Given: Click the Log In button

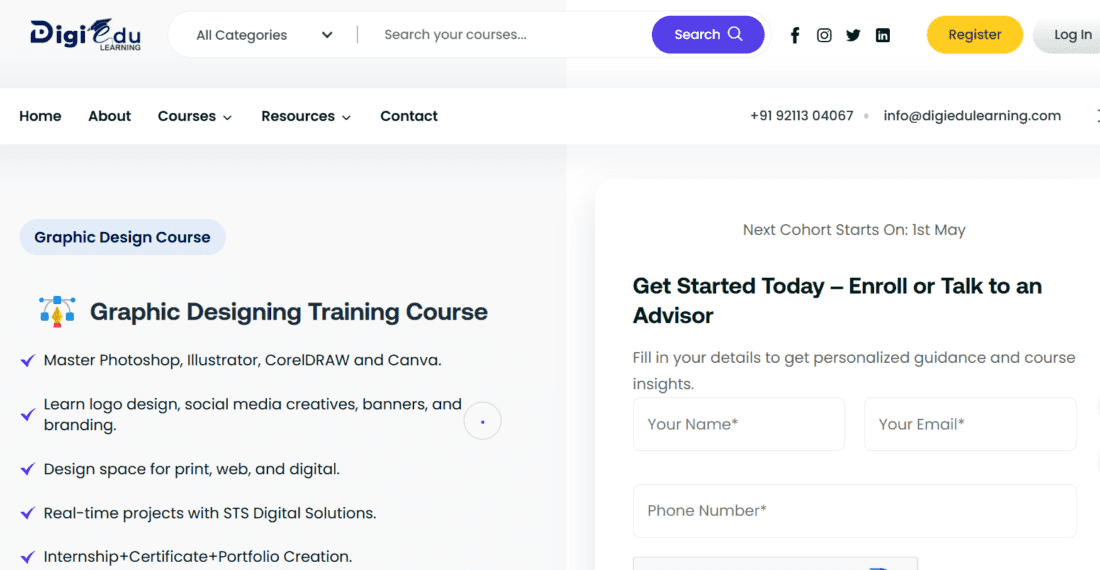Looking at the screenshot, I should point(1072,35).
